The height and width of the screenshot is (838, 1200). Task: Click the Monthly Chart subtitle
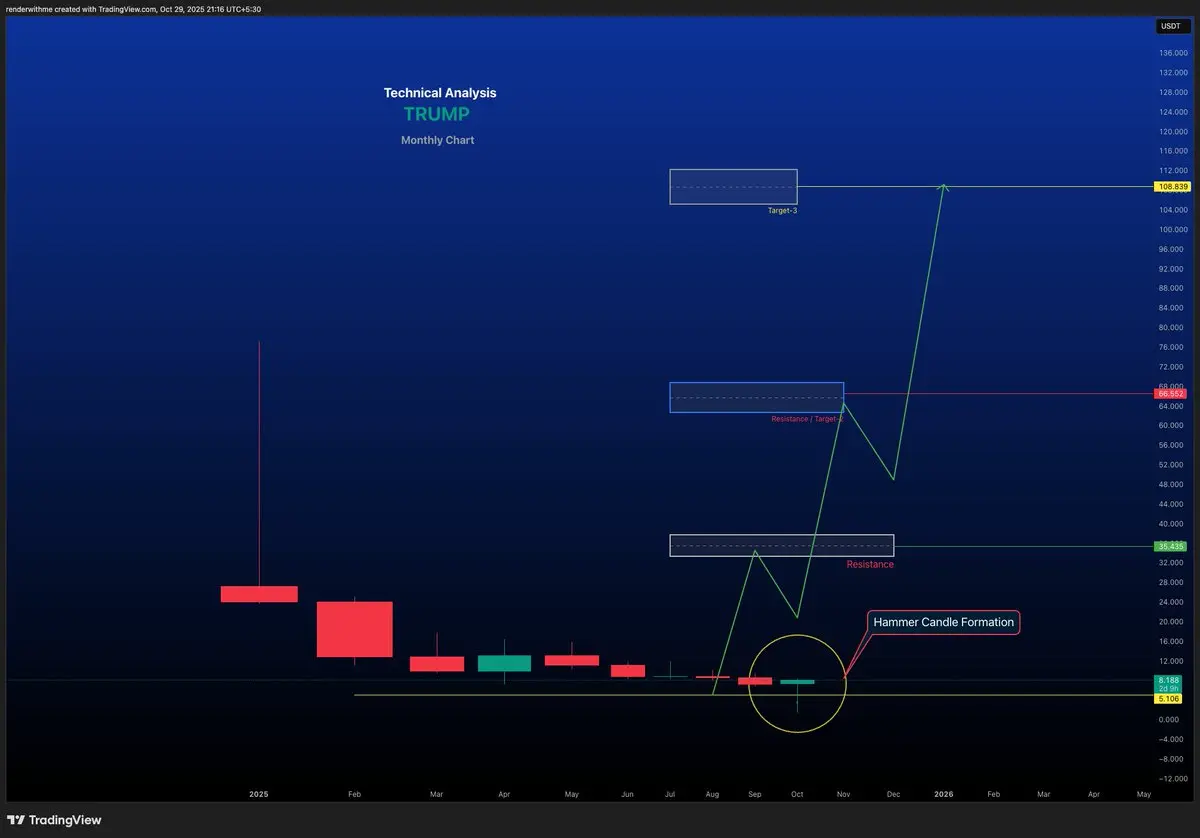pos(437,140)
